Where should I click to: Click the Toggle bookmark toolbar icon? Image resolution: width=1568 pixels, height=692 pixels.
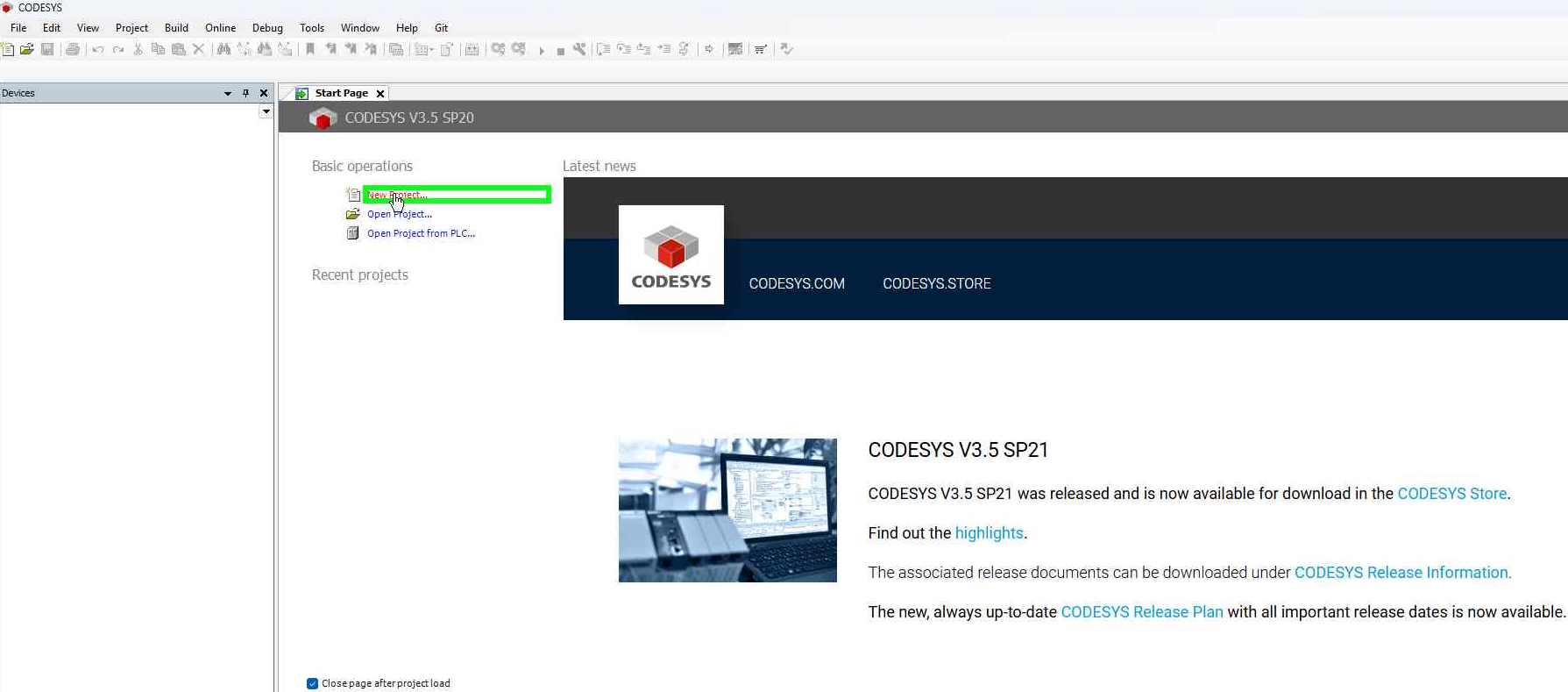tap(309, 49)
